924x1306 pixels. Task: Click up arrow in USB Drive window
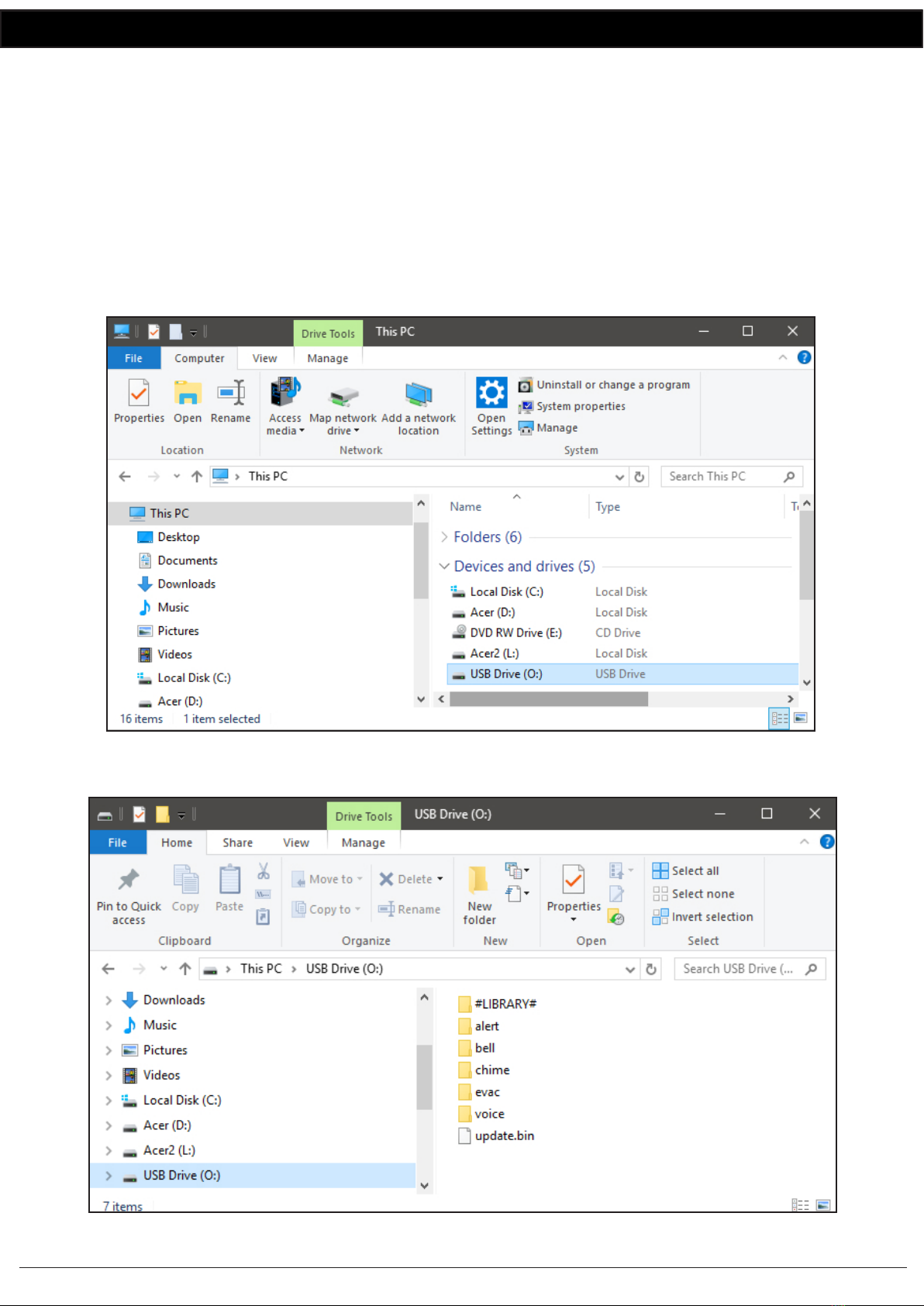click(x=185, y=969)
